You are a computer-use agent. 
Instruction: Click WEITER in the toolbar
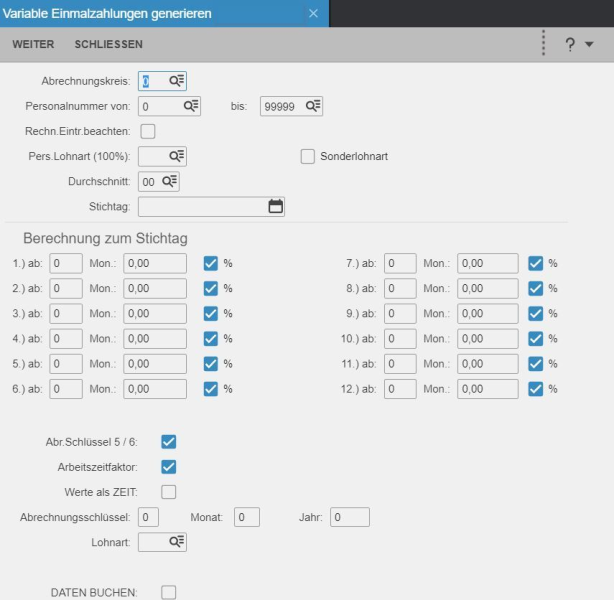pos(33,44)
